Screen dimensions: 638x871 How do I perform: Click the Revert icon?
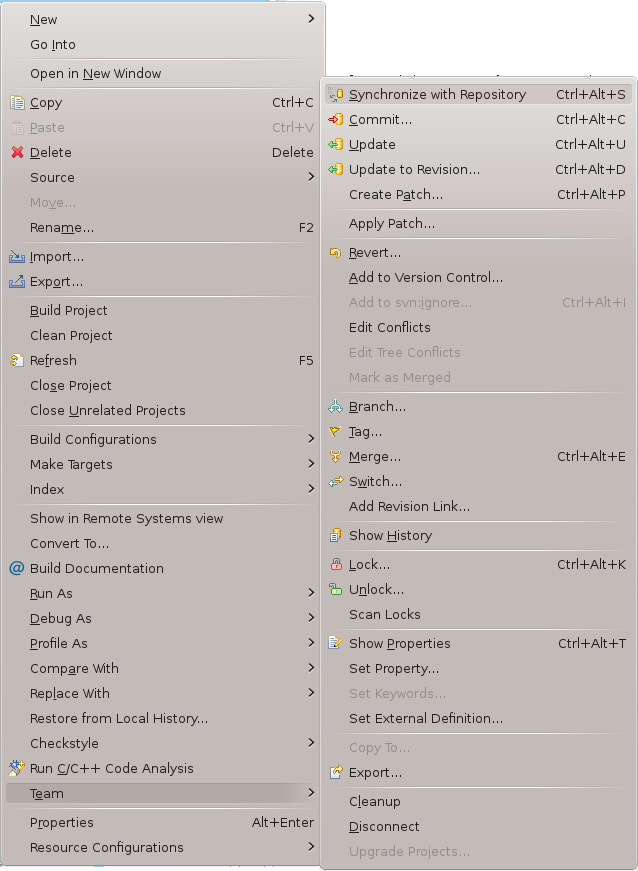tap(336, 253)
